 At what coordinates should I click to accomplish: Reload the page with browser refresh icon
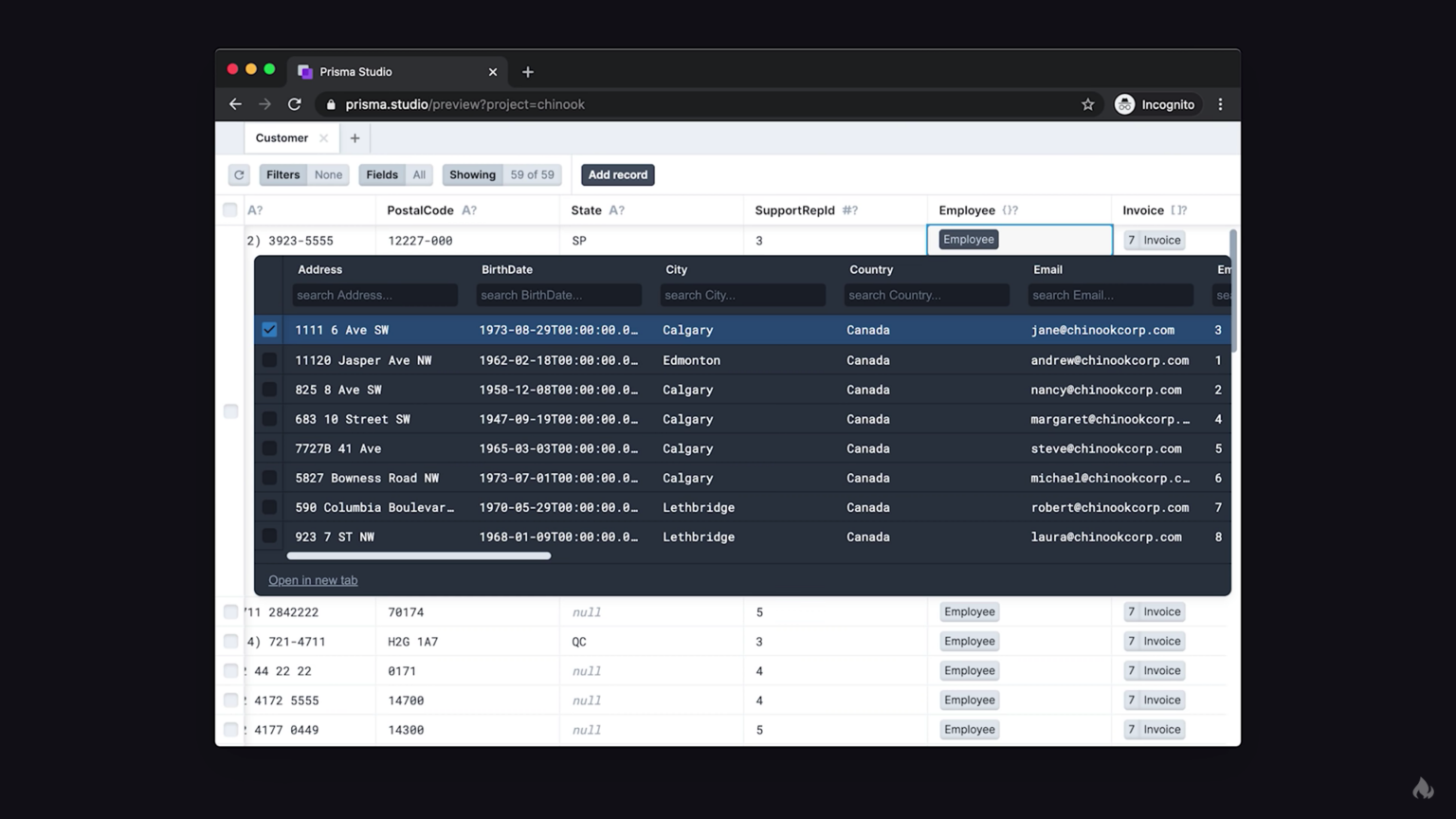[295, 104]
